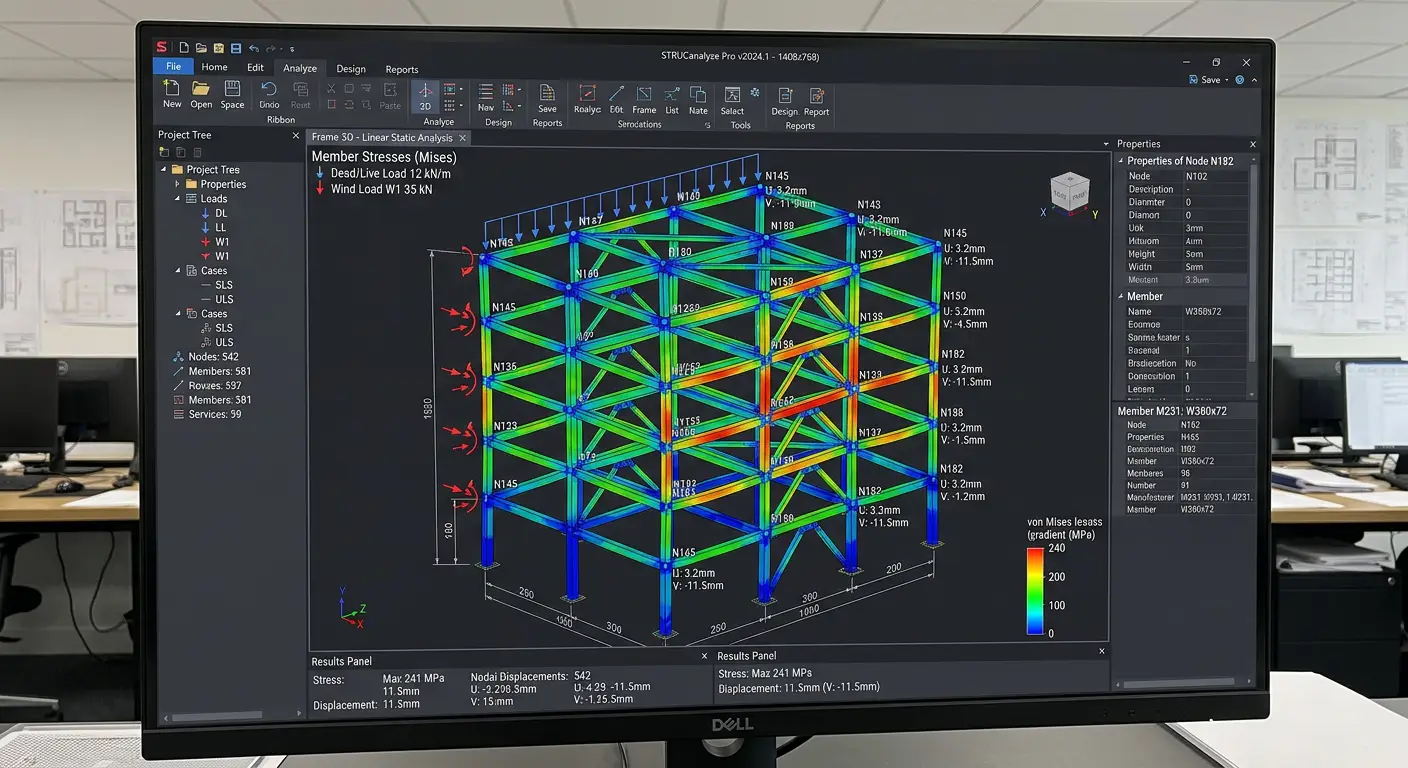Click the Save Reports icon
The height and width of the screenshot is (768, 1408).
tap(547, 92)
